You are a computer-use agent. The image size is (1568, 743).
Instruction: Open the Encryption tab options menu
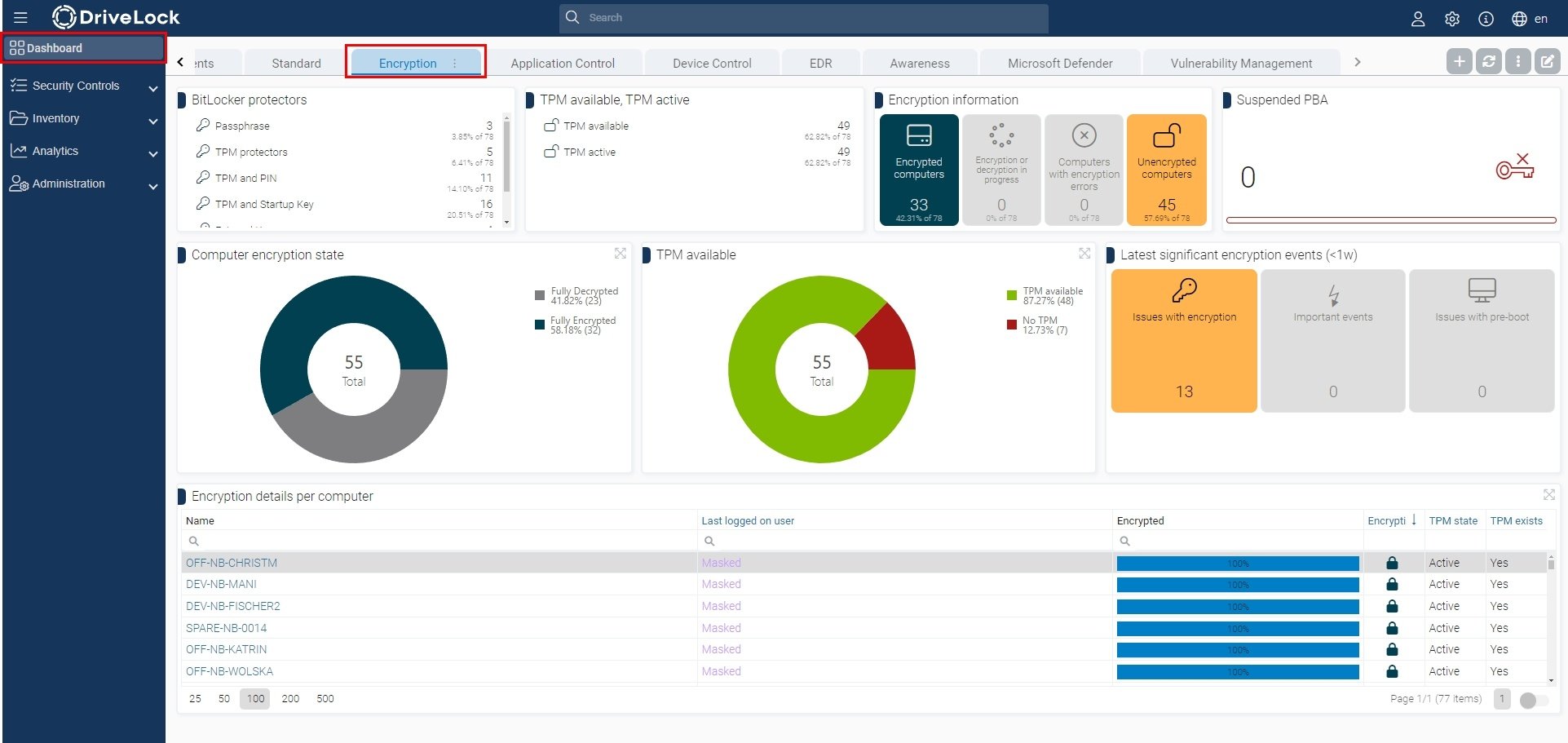coord(454,63)
